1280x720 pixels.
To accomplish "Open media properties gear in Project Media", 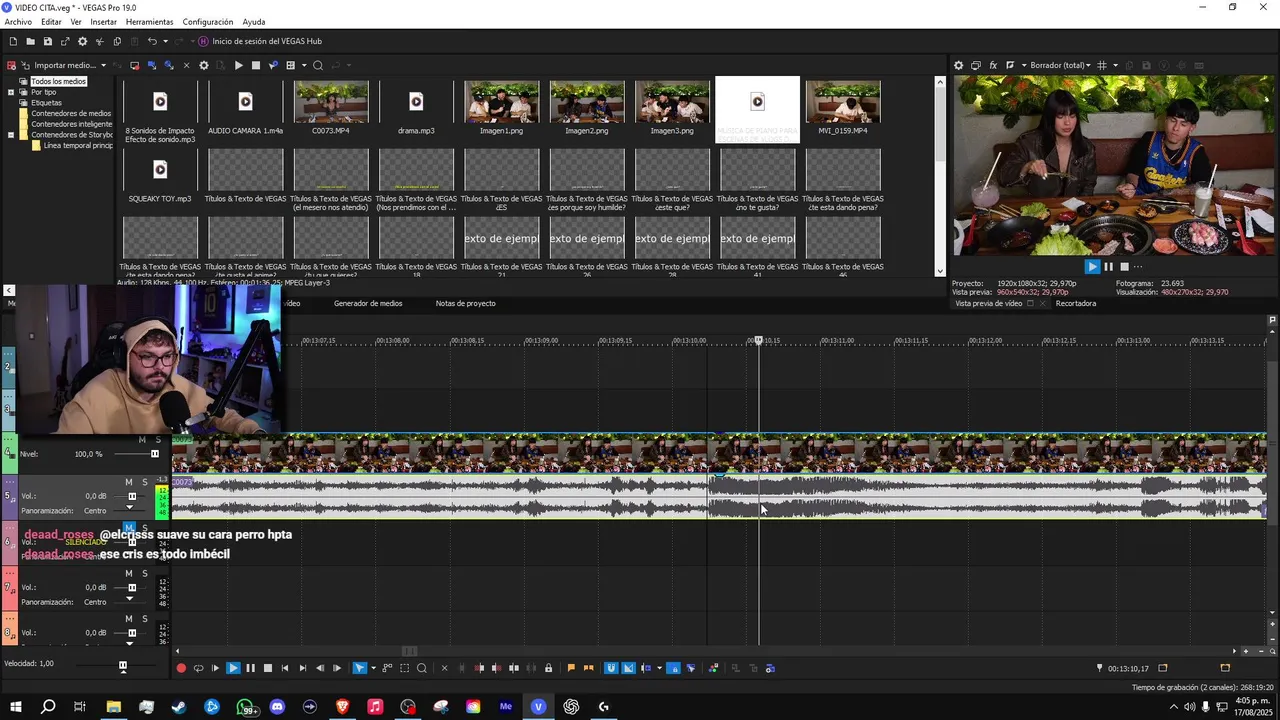I will [204, 65].
